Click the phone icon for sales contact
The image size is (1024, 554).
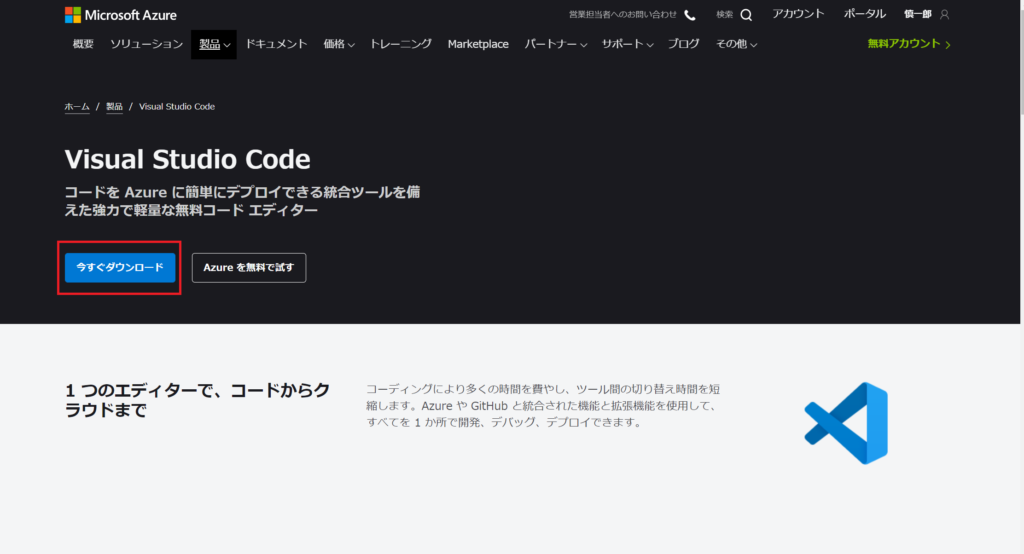[690, 15]
